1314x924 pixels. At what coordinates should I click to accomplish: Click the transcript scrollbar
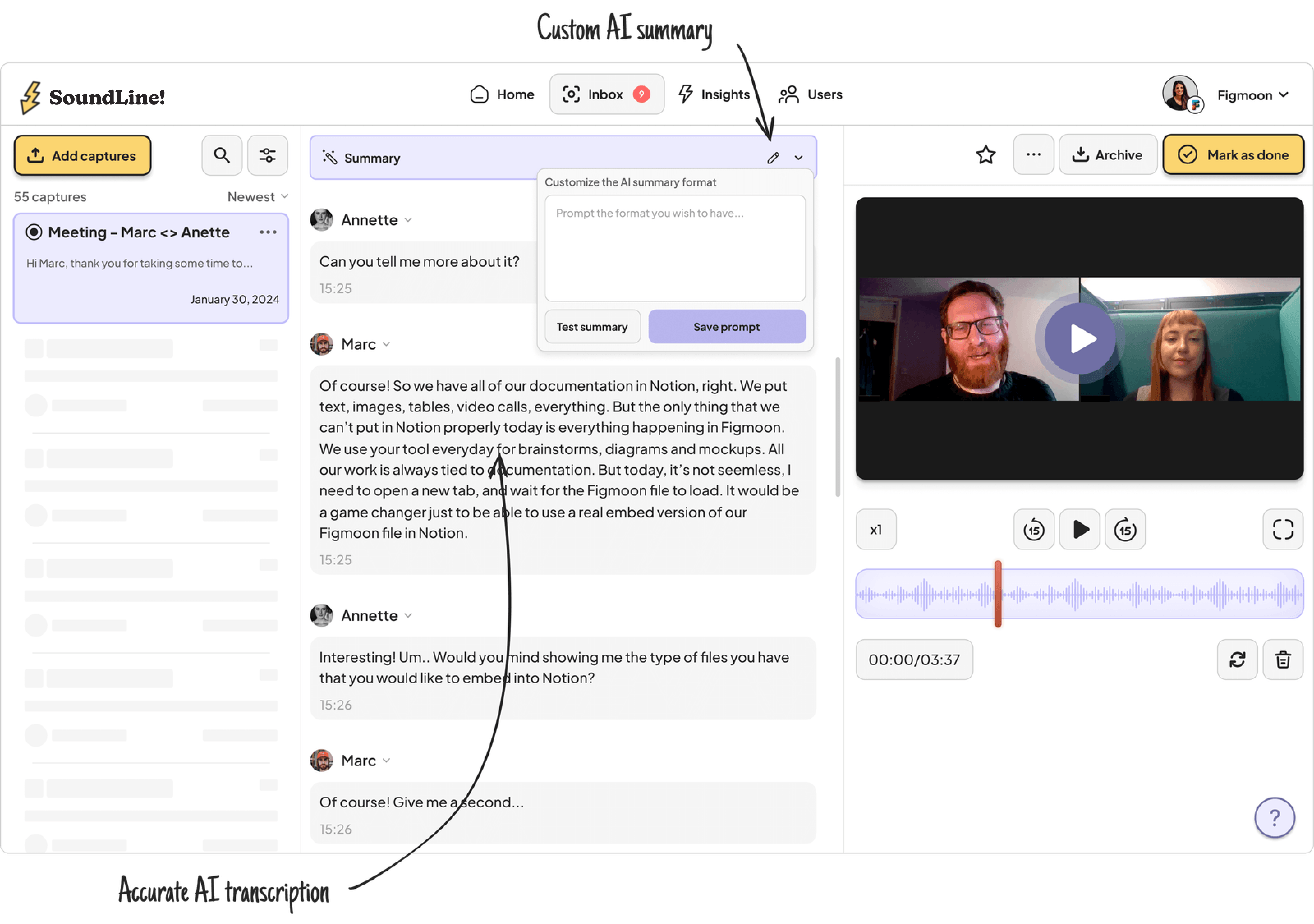point(838,427)
